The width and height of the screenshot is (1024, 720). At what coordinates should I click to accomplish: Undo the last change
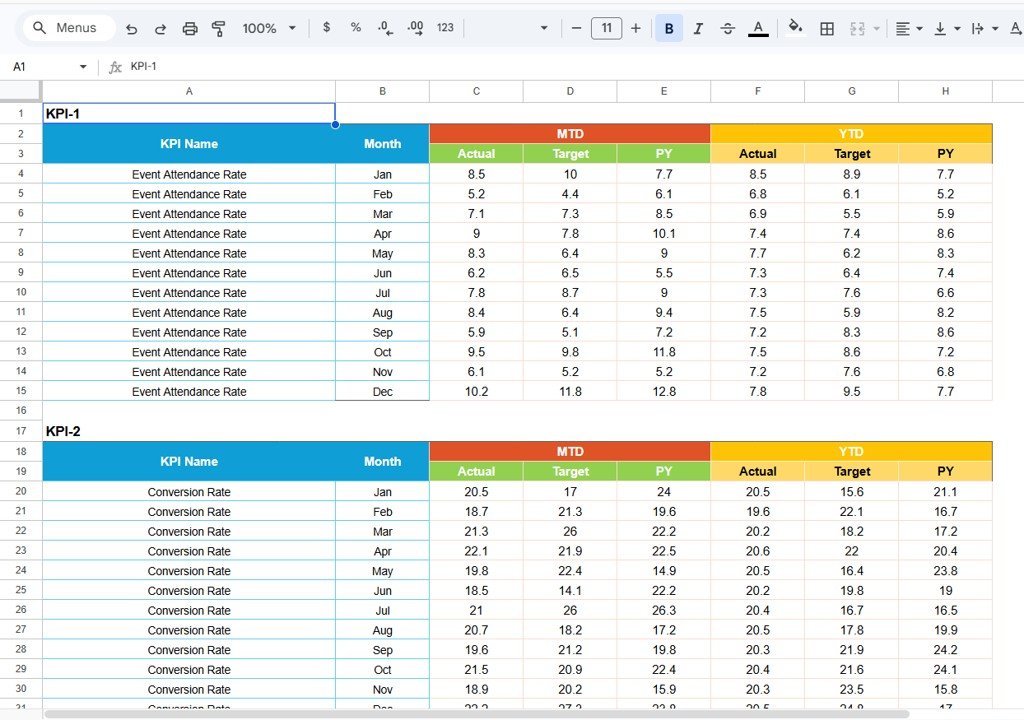click(131, 28)
